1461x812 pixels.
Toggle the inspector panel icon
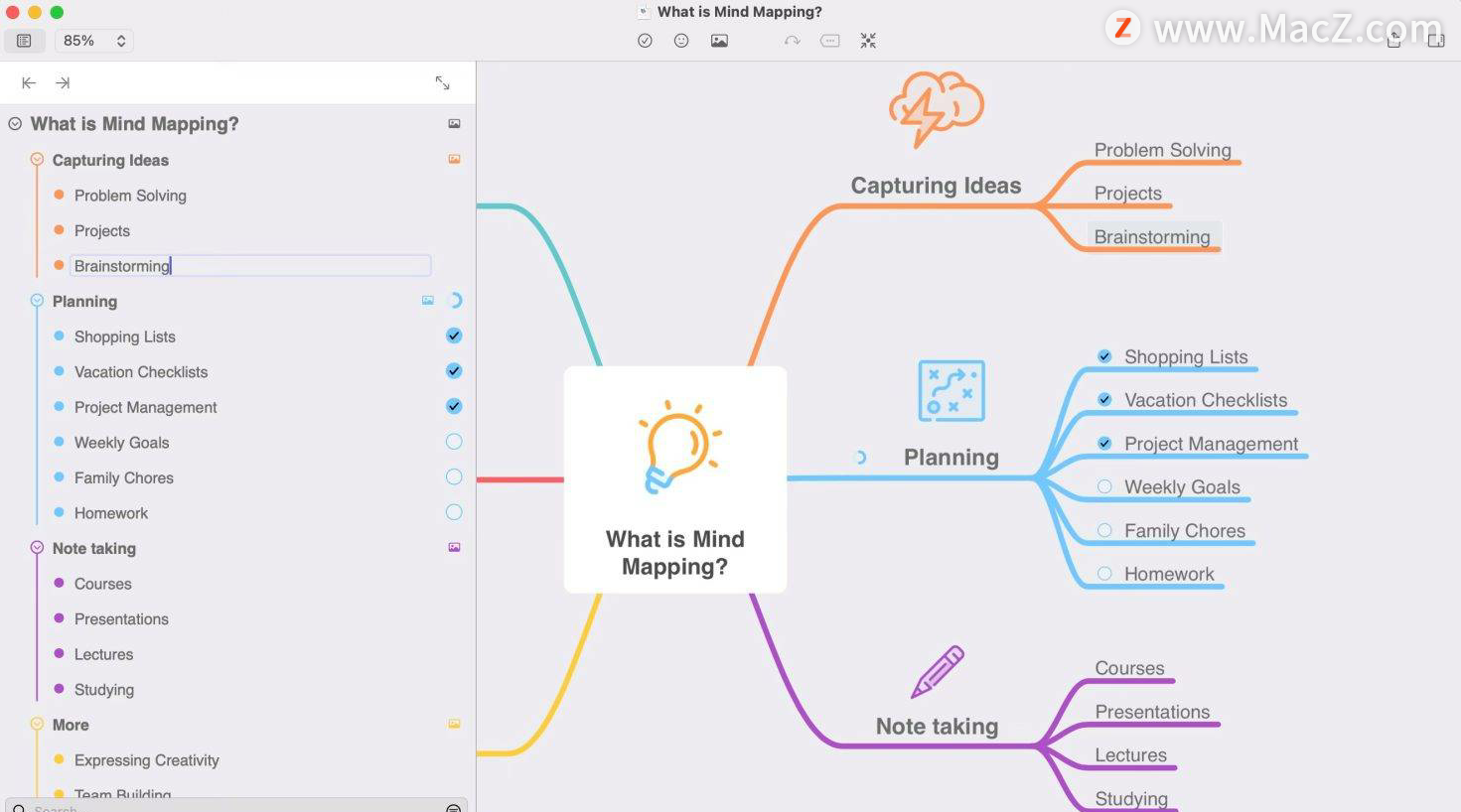(1436, 40)
